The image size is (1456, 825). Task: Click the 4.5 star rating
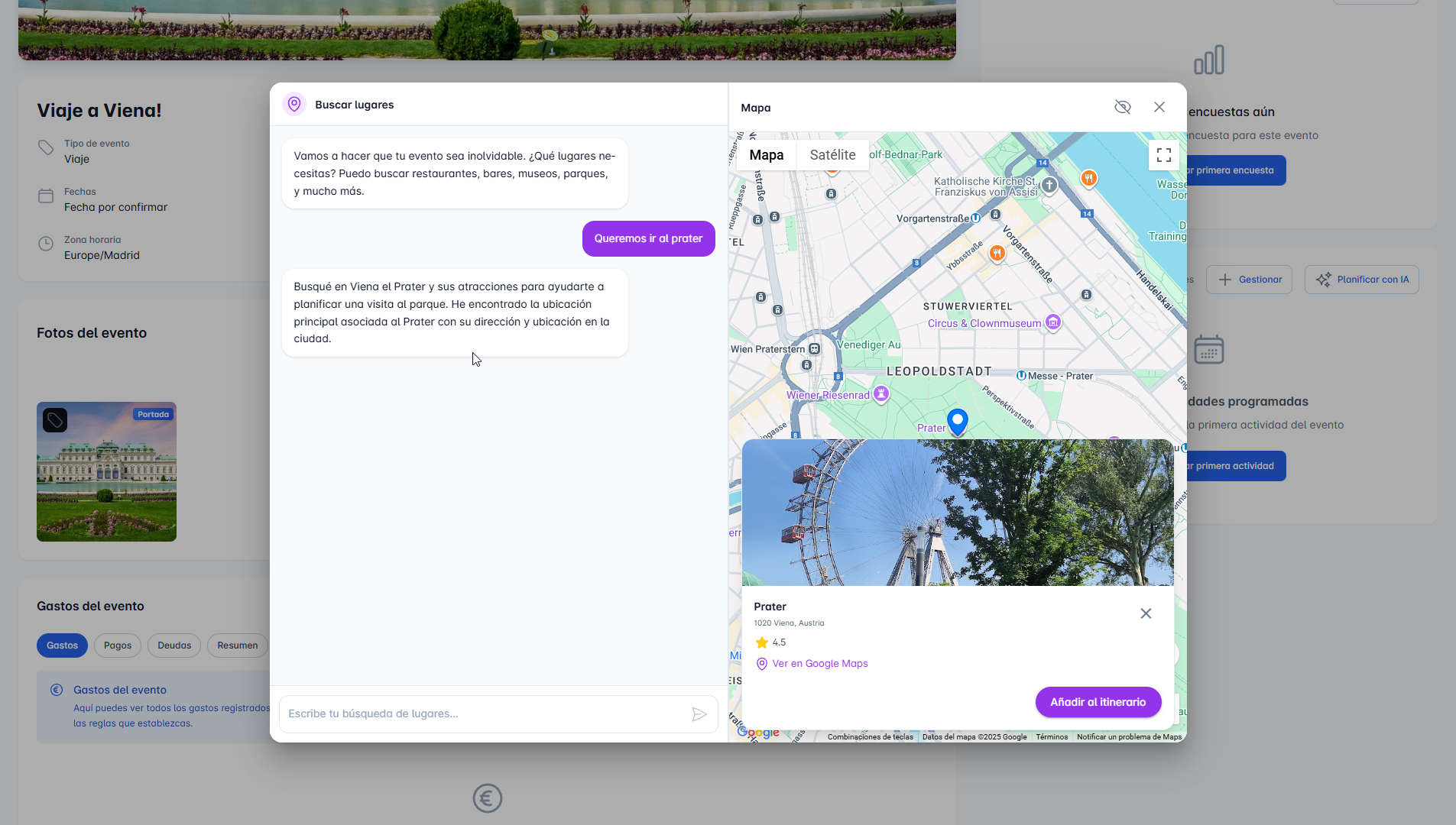click(x=770, y=642)
